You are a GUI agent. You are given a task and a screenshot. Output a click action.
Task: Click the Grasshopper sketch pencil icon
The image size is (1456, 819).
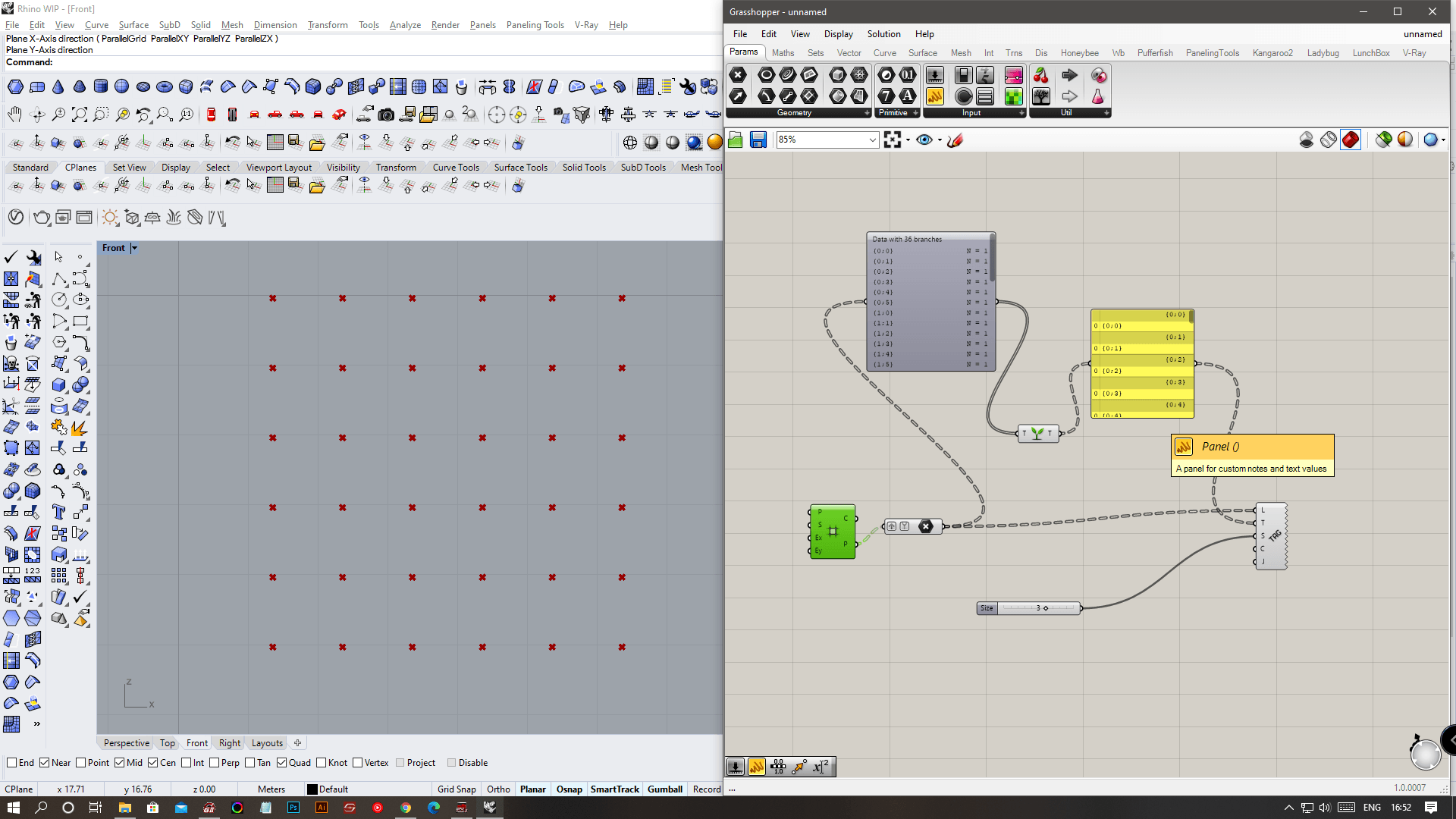(x=955, y=140)
